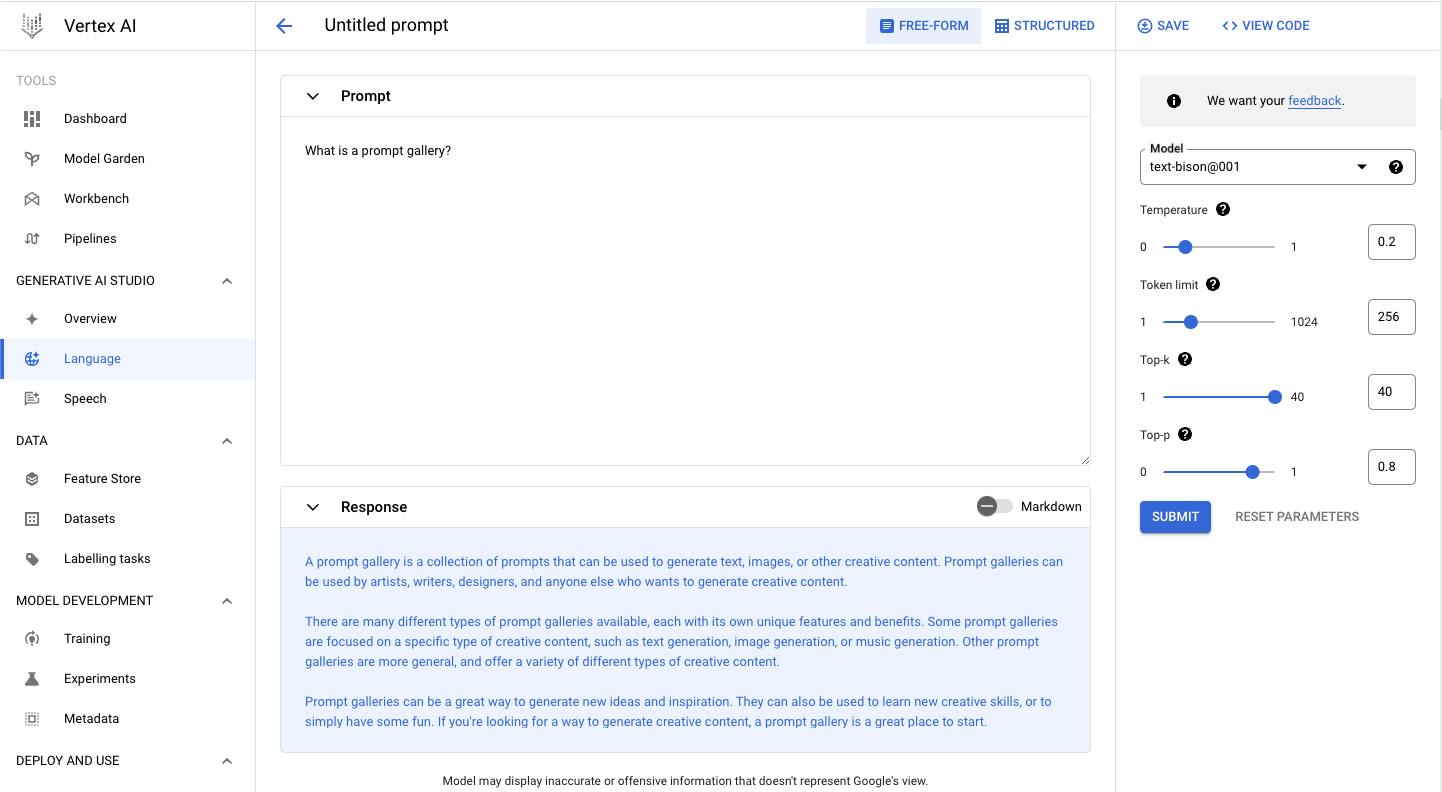Screen dimensions: 1442x792
Task: Click the Top-p slider handle
Action: [1252, 472]
